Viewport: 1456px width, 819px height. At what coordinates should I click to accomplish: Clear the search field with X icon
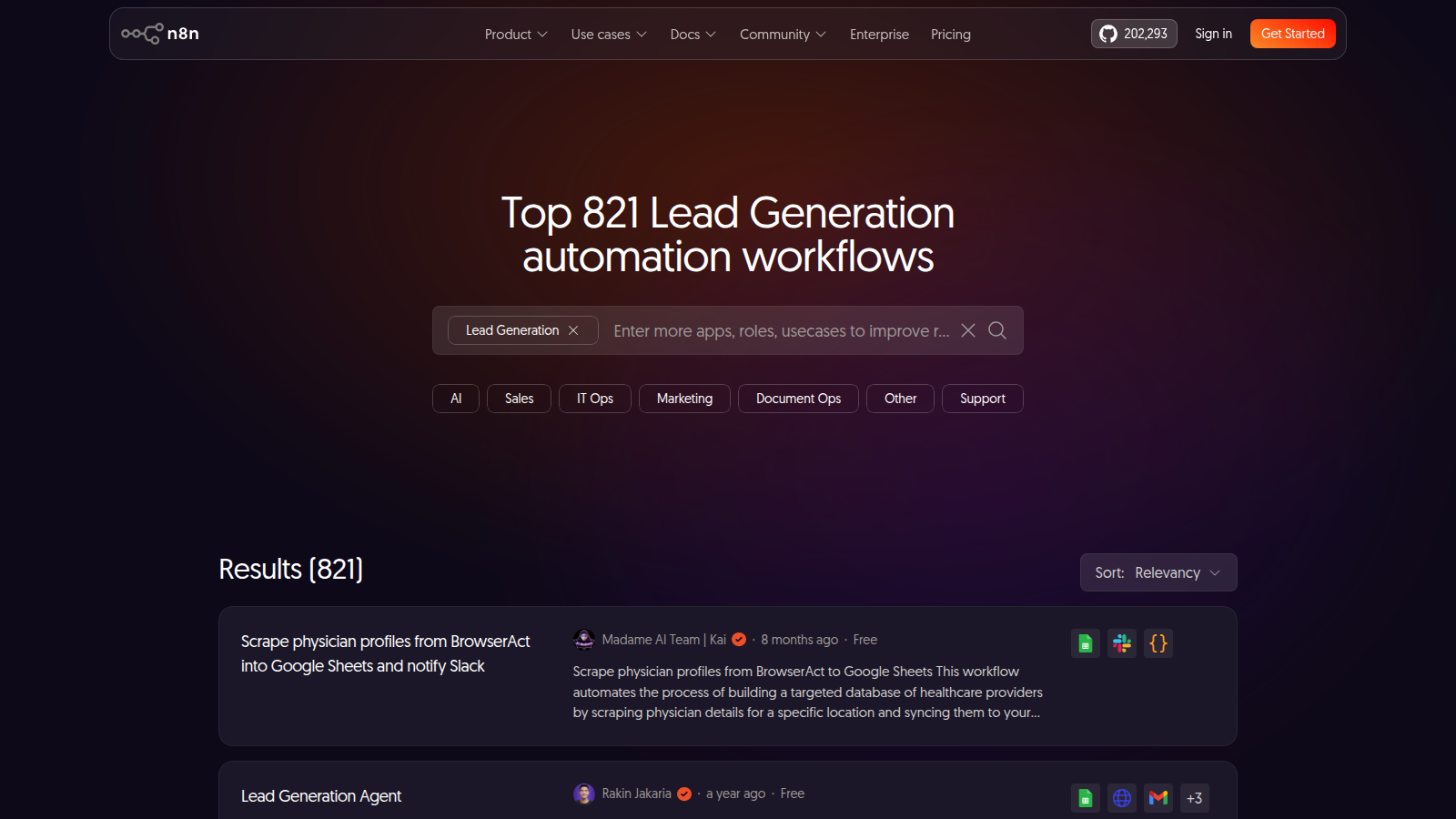coord(968,330)
